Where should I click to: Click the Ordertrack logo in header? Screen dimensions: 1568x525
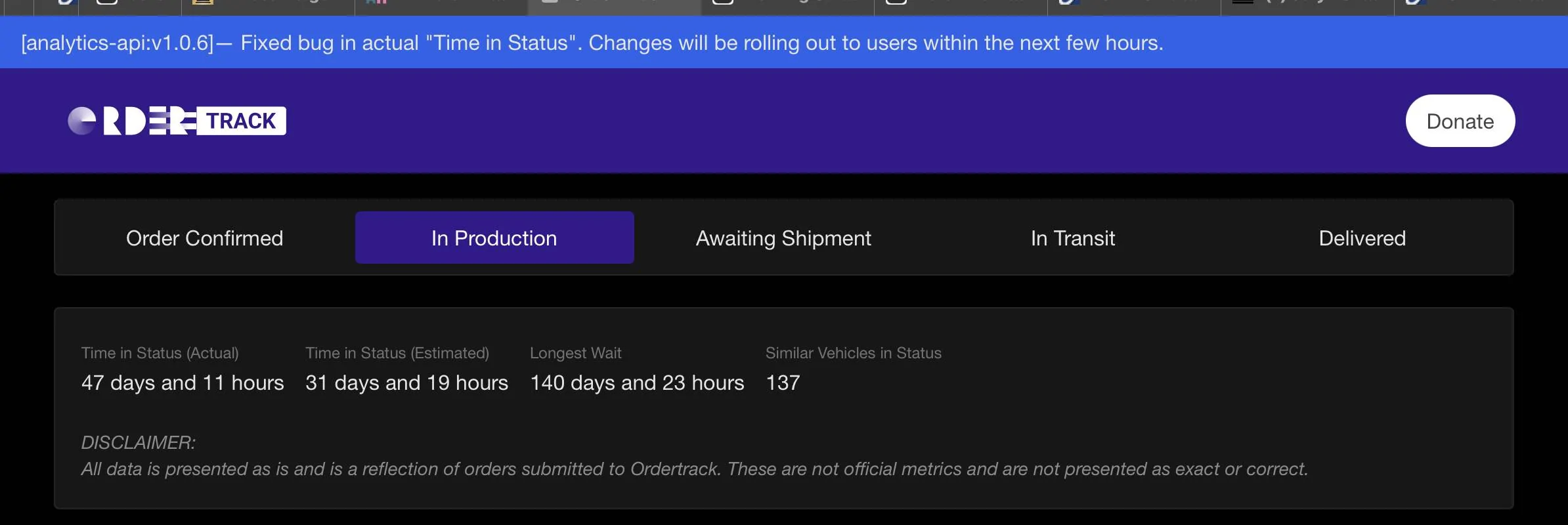pyautogui.click(x=177, y=121)
